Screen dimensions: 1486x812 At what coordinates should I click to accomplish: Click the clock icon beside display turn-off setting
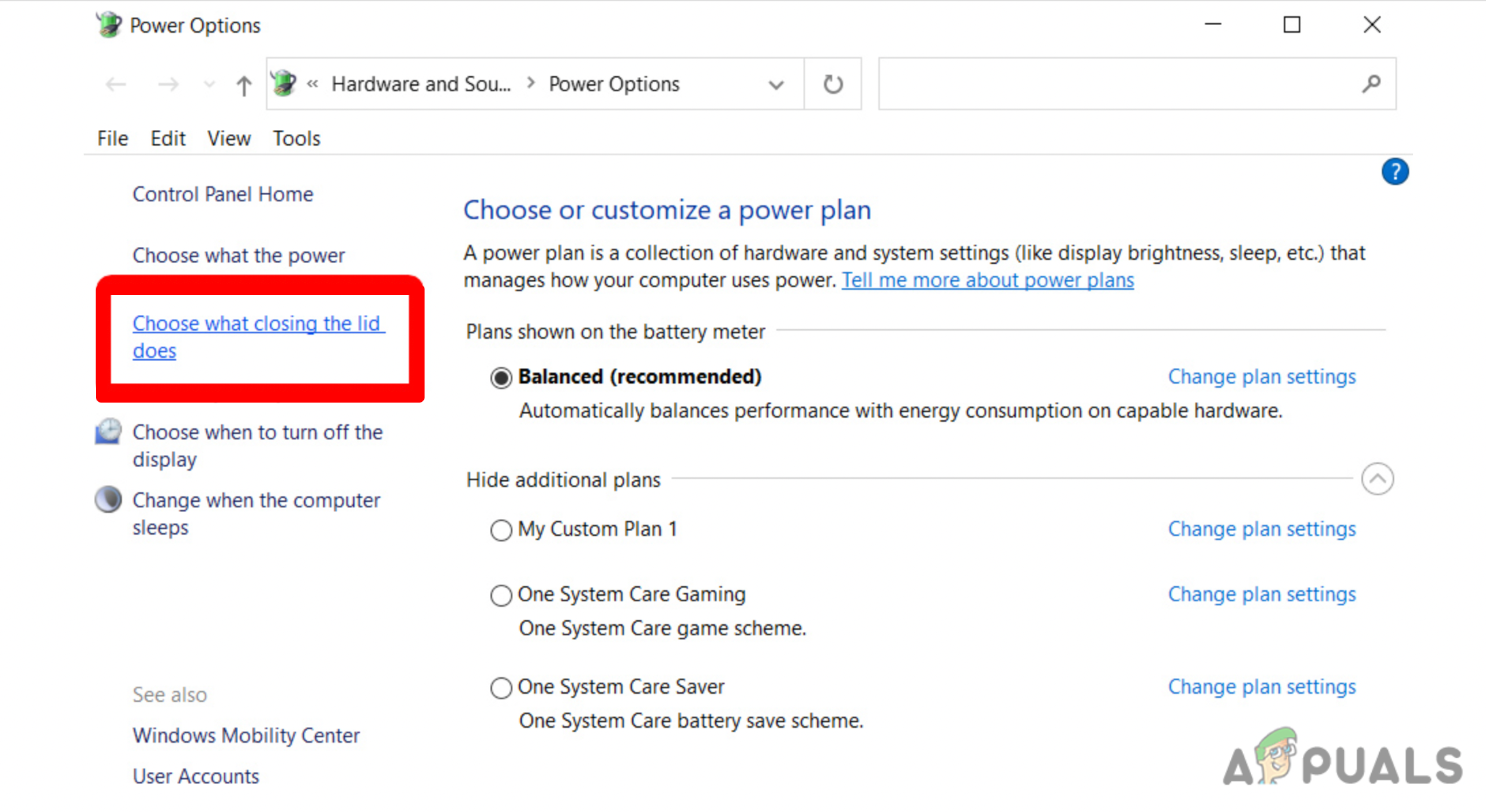pos(108,431)
